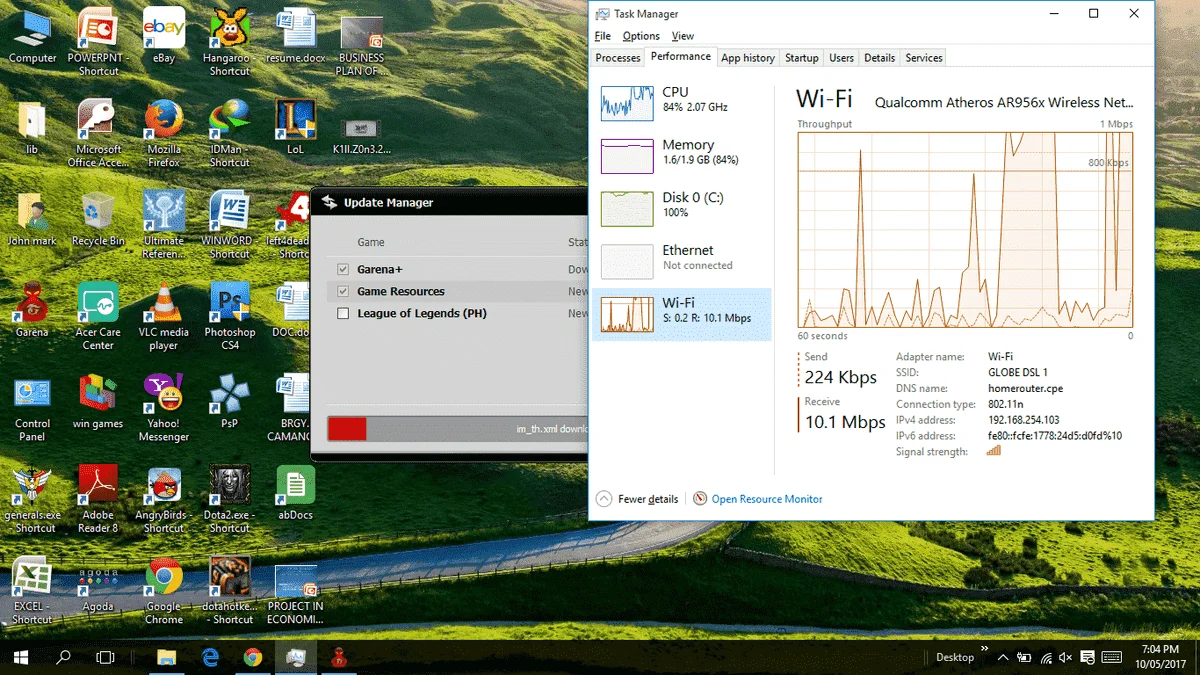Open the File menu in Task Manager
The height and width of the screenshot is (675, 1200).
click(x=603, y=36)
